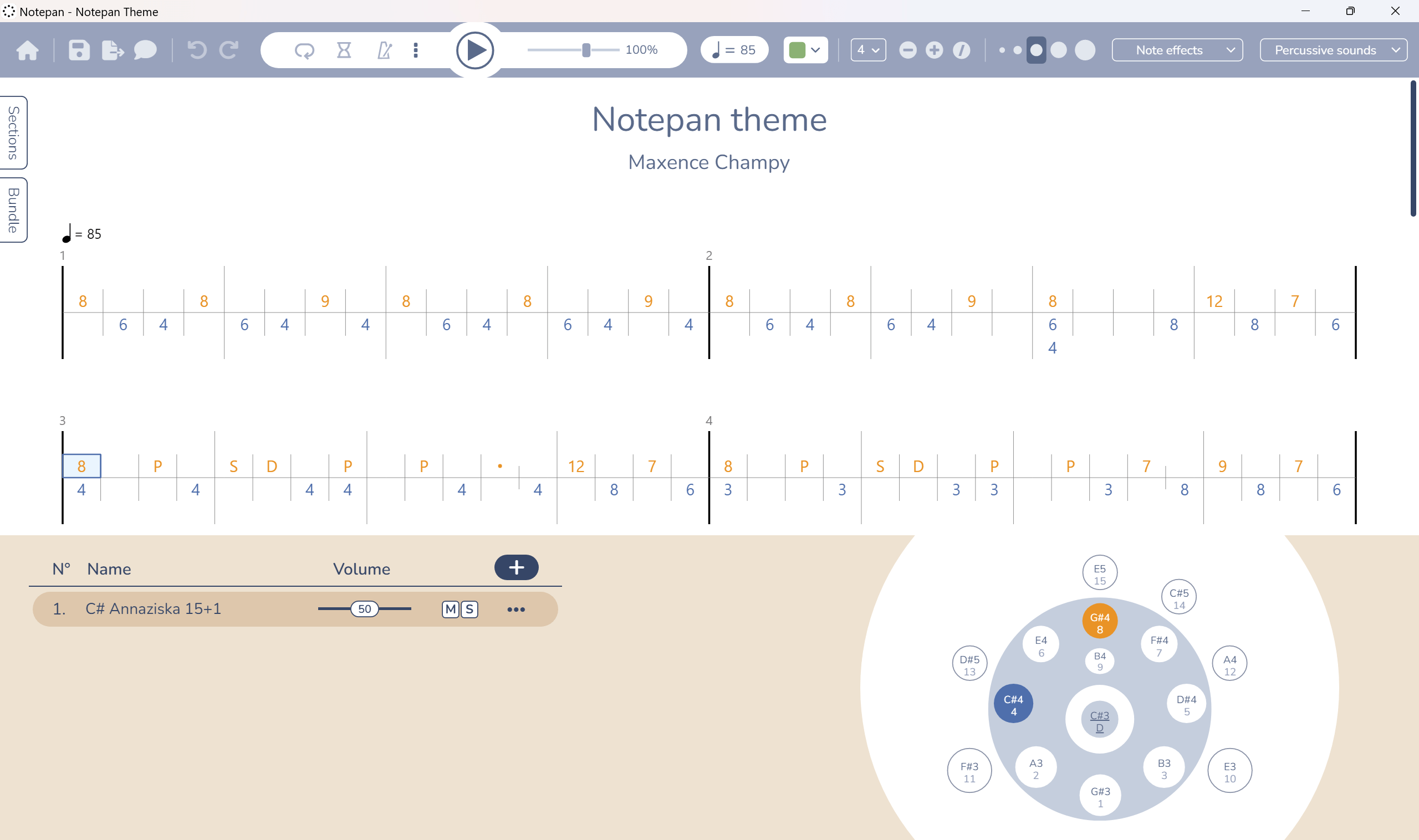This screenshot has height=840, width=1419.
Task: Select the fourth note-size dot
Action: pos(1058,50)
